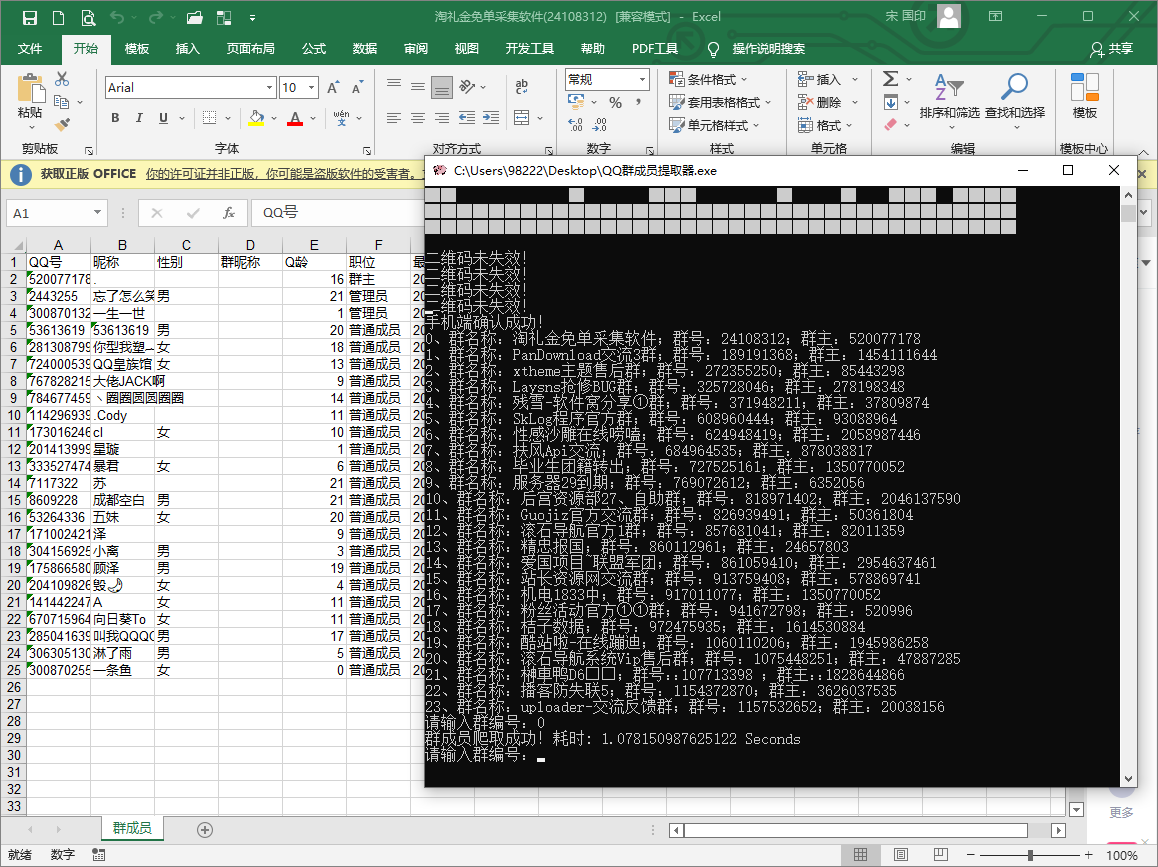Decrease font size with smaller A icon
The image size is (1158, 867).
pyautogui.click(x=357, y=87)
